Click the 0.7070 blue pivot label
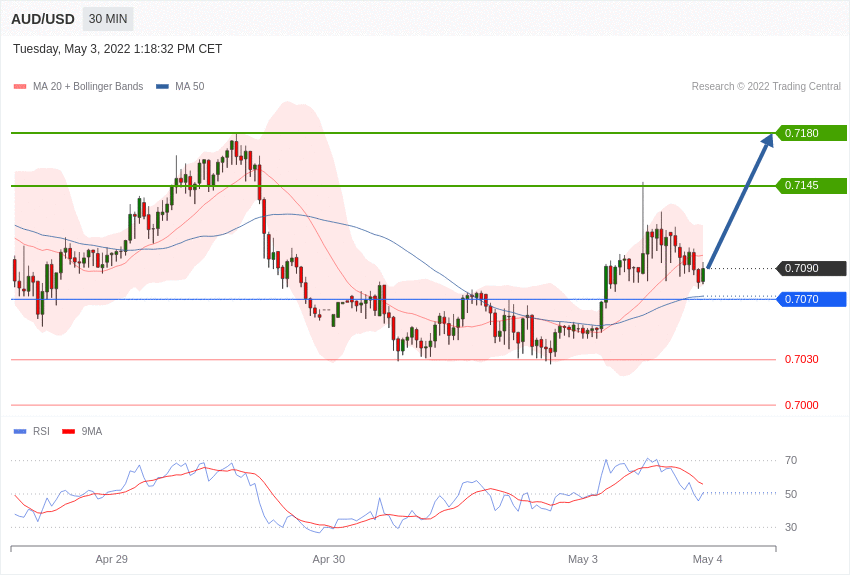This screenshot has height=576, width=850. pyautogui.click(x=812, y=299)
